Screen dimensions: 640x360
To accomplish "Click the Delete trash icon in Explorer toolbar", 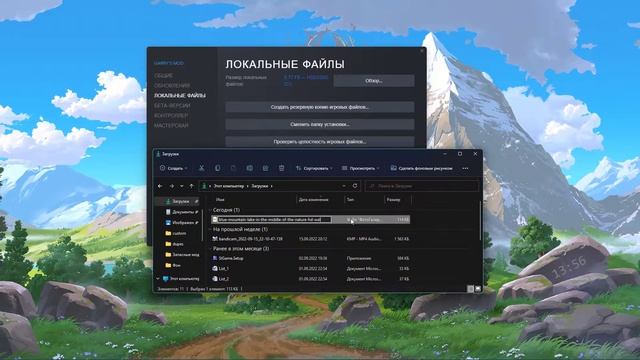I will pyautogui.click(x=282, y=168).
